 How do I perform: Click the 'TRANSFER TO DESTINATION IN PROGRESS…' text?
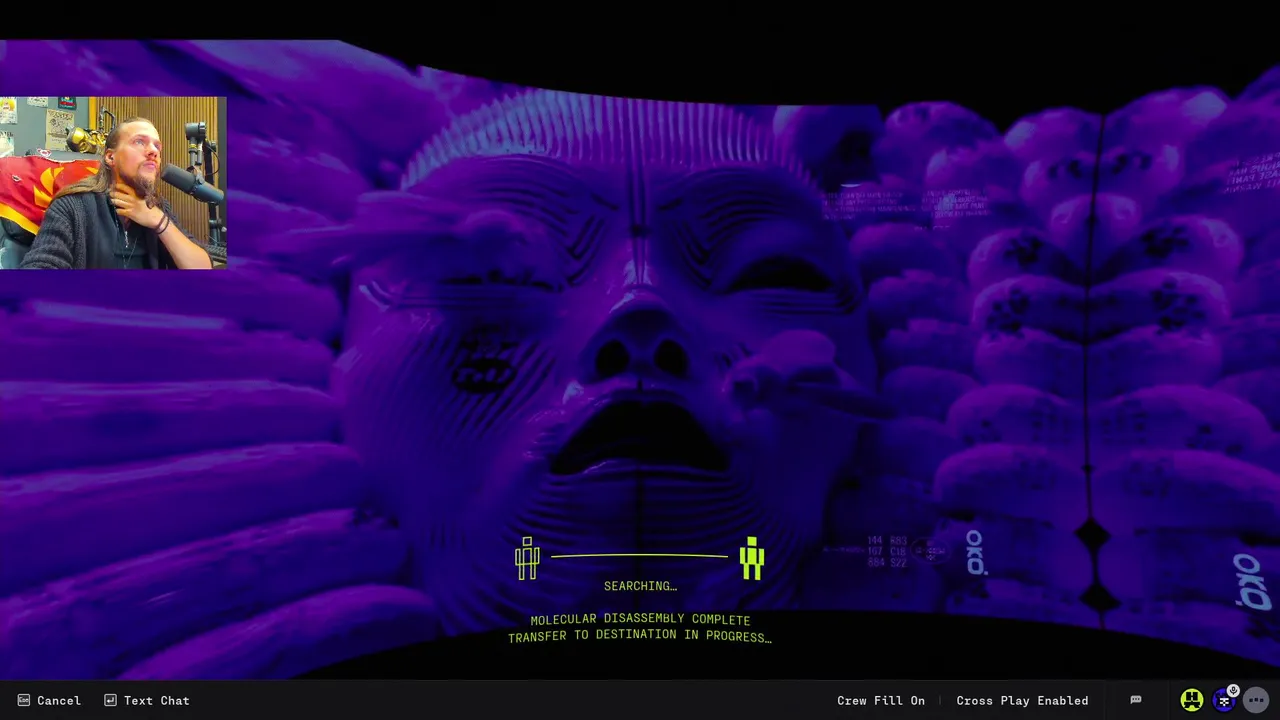[640, 636]
